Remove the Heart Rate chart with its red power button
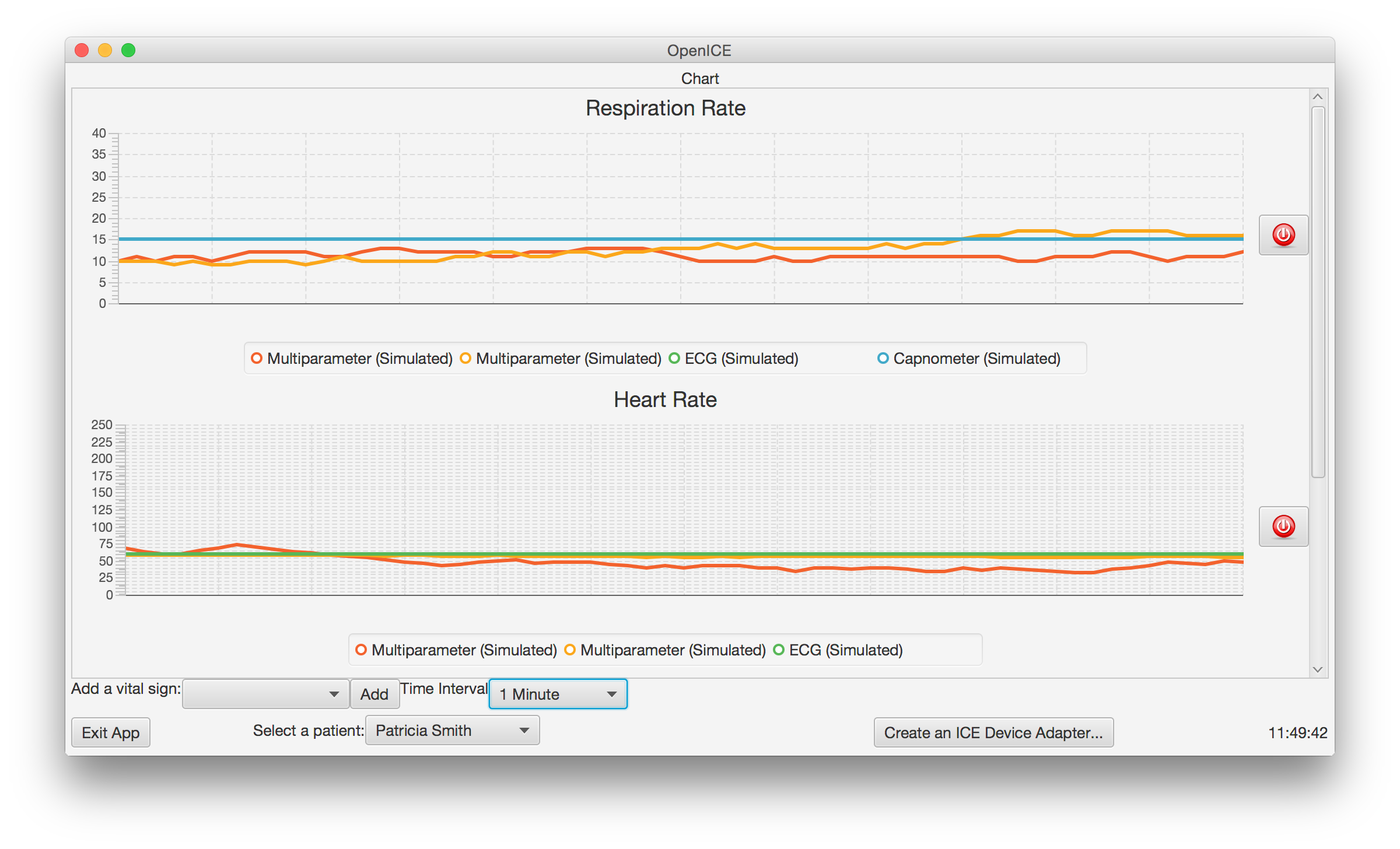This screenshot has height=849, width=1400. tap(1283, 527)
